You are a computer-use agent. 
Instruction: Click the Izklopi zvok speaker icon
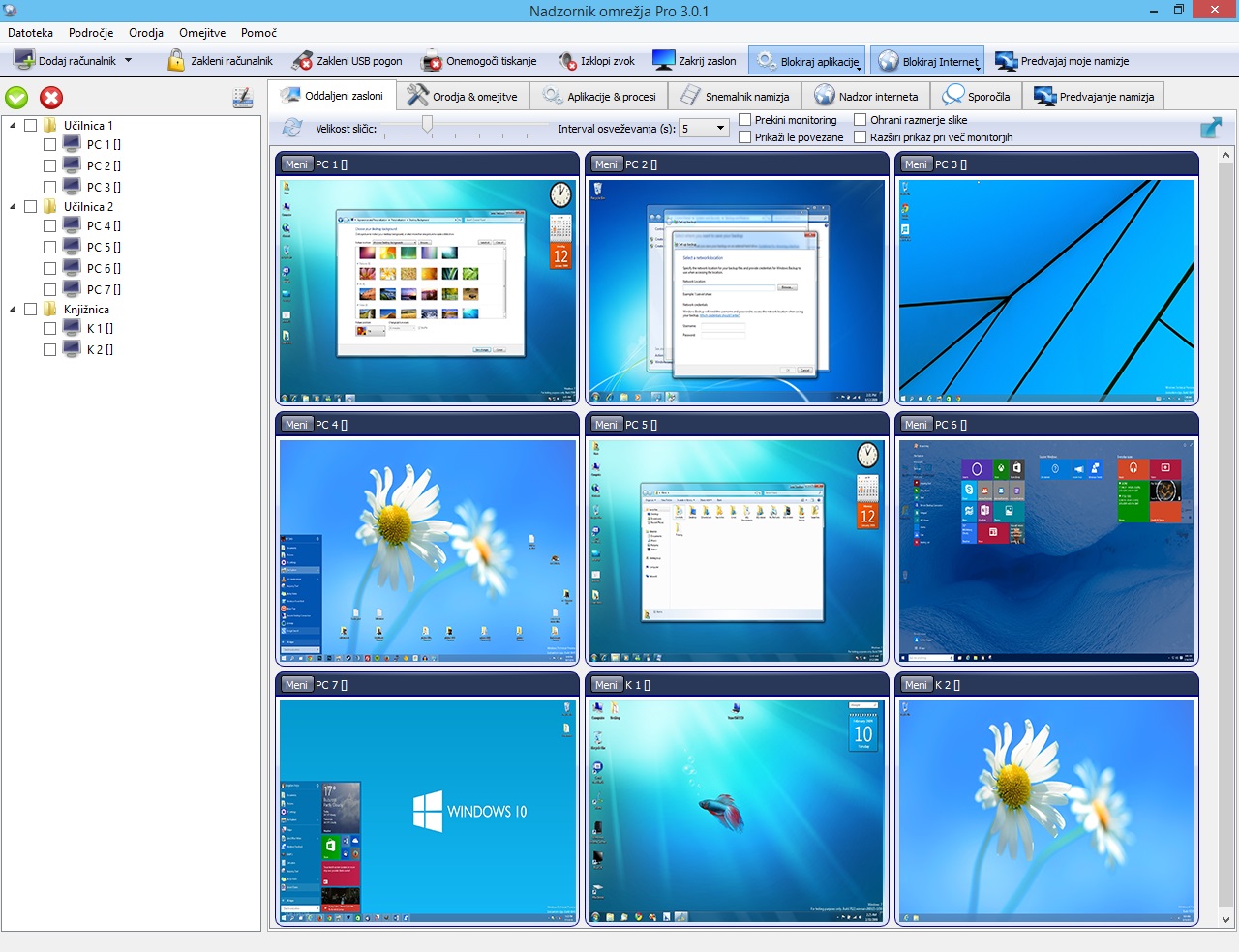(567, 61)
